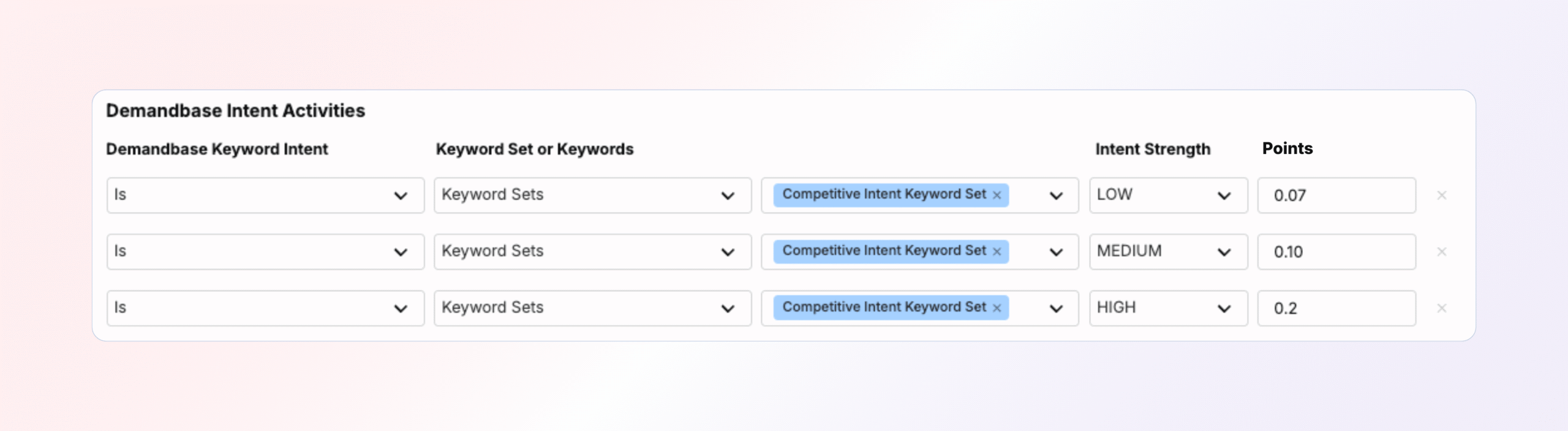1568x431 pixels.
Task: Delete the HIGH intent strength row
Action: (x=1442, y=308)
